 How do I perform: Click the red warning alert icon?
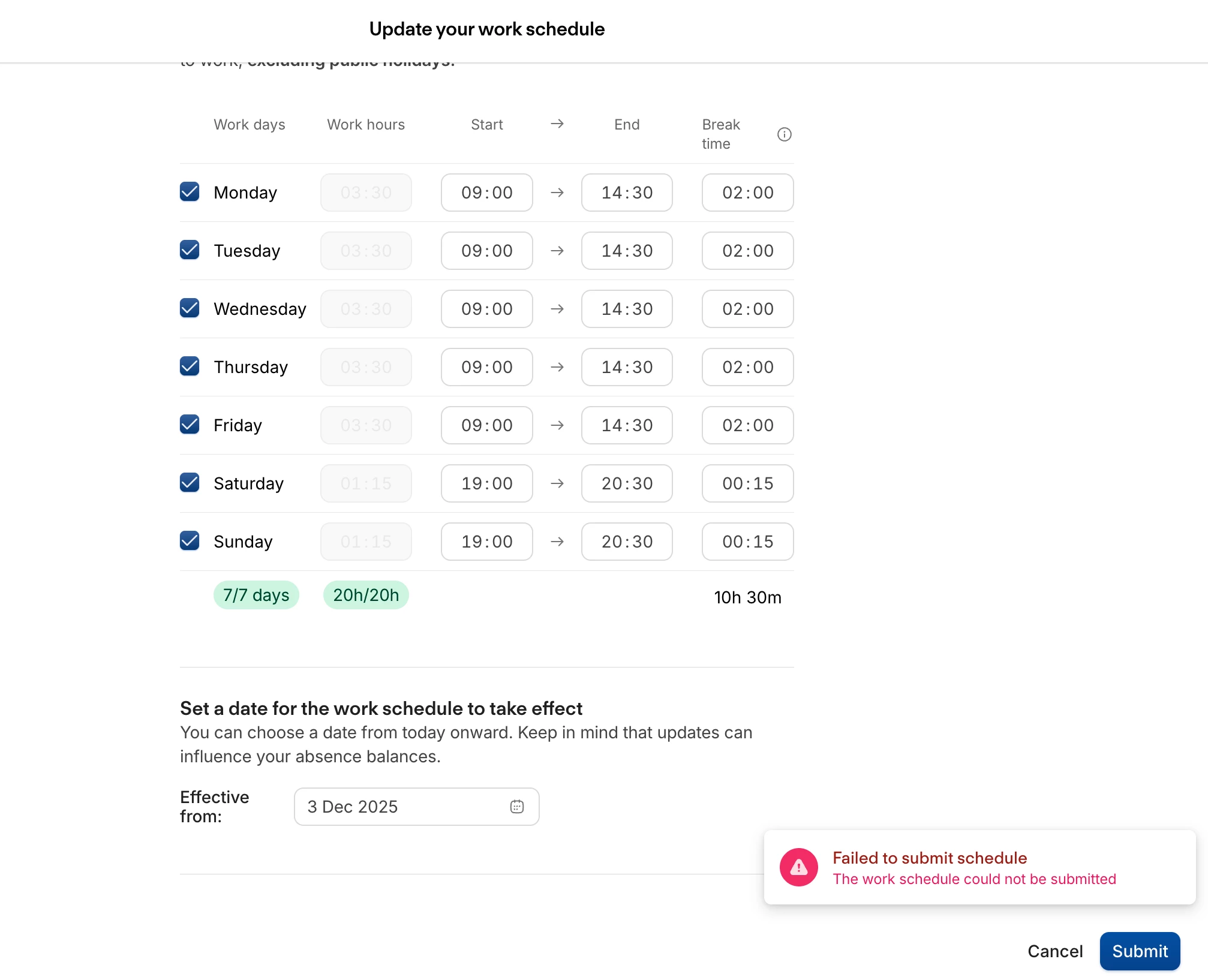[x=798, y=867]
